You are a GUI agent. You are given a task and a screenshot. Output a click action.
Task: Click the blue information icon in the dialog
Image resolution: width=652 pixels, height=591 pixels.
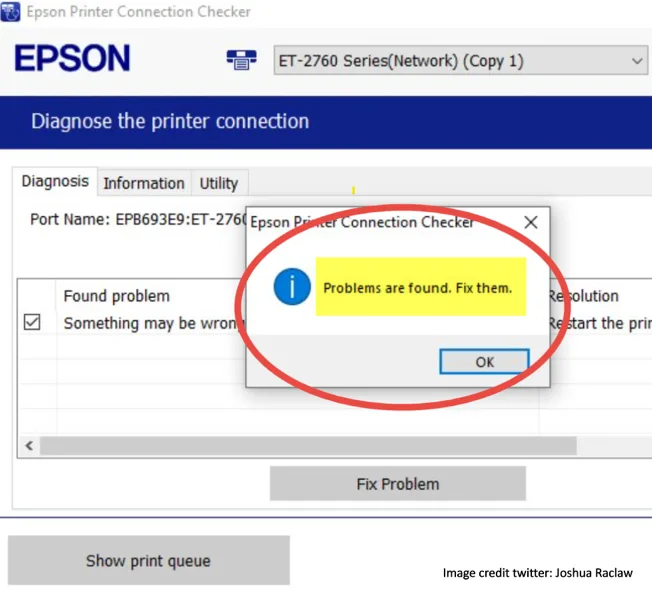(292, 287)
